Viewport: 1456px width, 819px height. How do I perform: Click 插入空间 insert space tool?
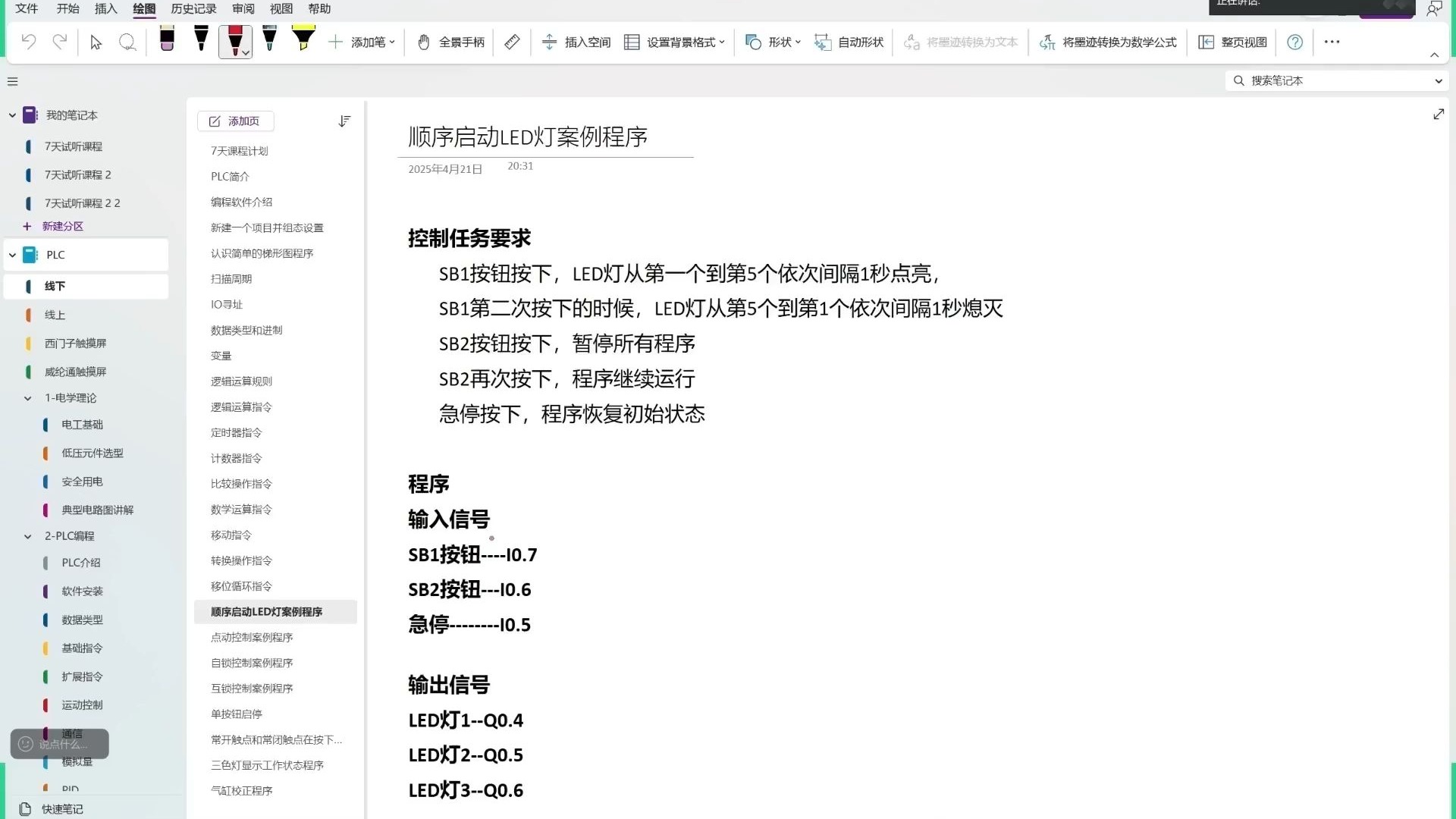[x=576, y=42]
